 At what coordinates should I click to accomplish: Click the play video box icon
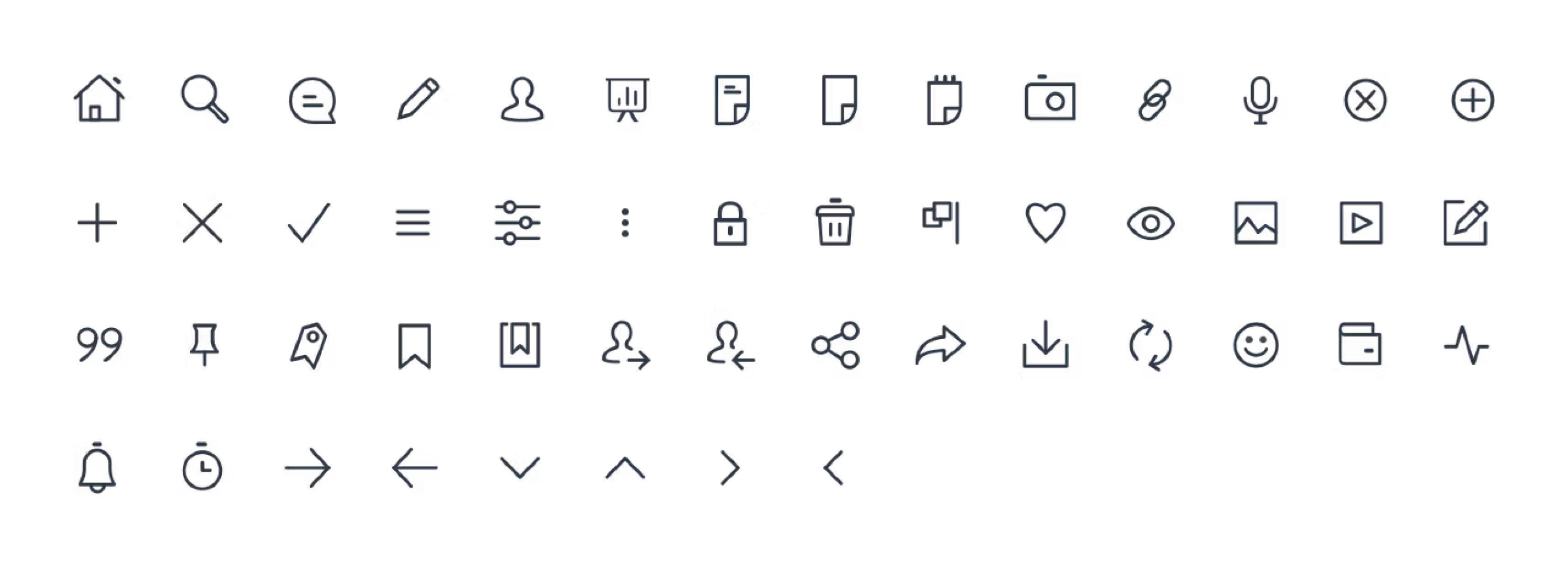pyautogui.click(x=1361, y=223)
